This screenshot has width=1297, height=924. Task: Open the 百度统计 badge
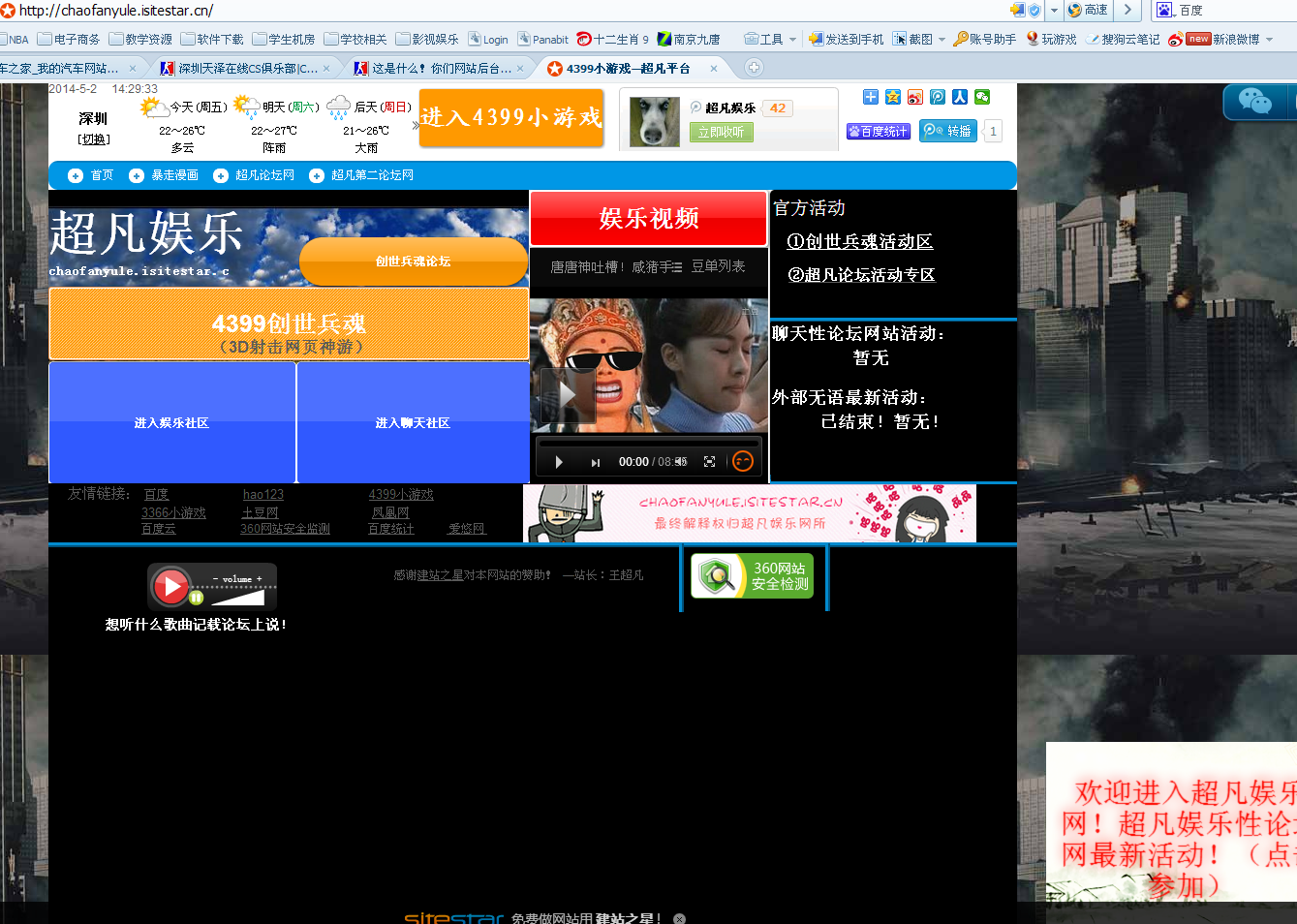tap(878, 130)
